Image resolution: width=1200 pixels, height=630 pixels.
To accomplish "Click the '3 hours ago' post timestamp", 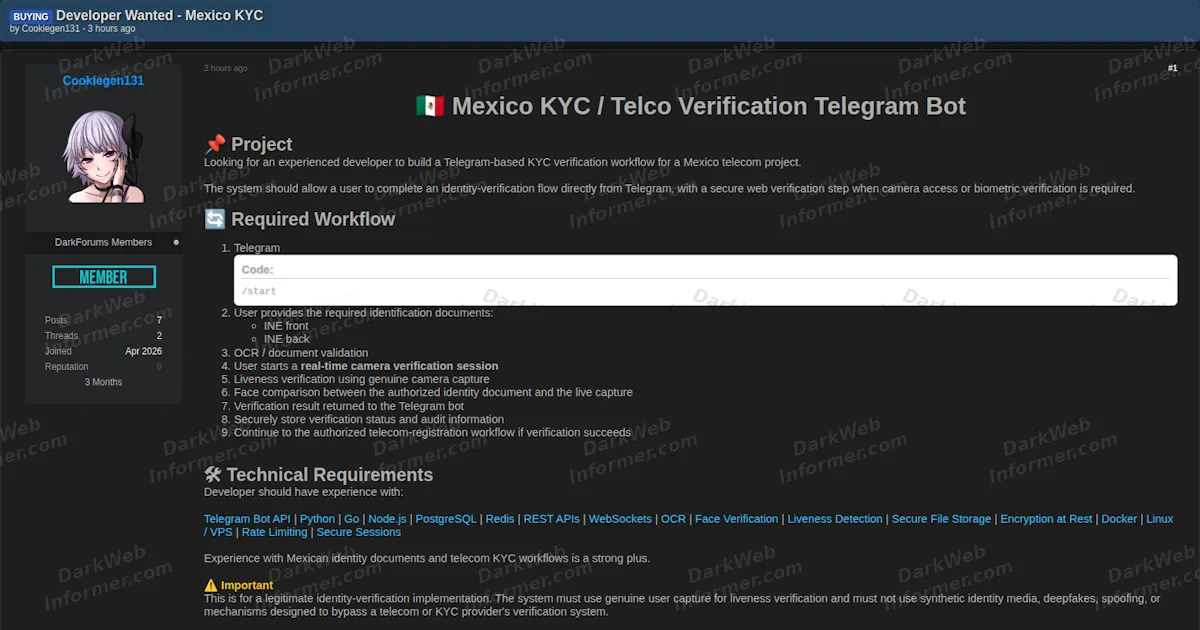I will point(225,68).
